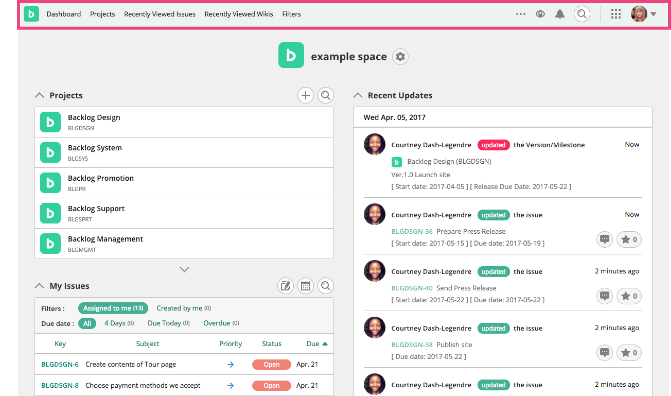Click the Priority column header
671x396 pixels.
pyautogui.click(x=231, y=343)
